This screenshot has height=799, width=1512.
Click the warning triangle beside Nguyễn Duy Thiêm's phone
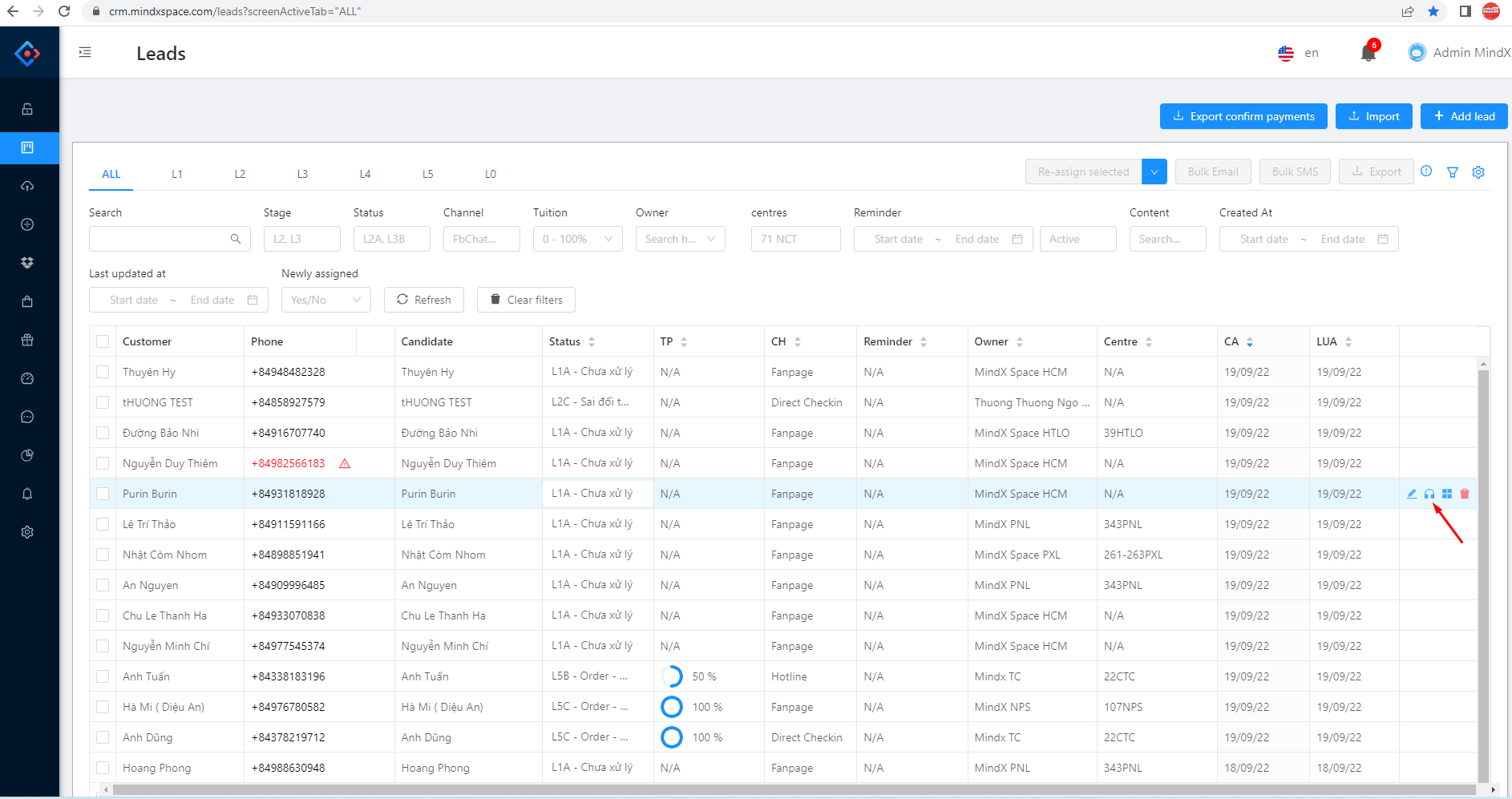pyautogui.click(x=345, y=463)
